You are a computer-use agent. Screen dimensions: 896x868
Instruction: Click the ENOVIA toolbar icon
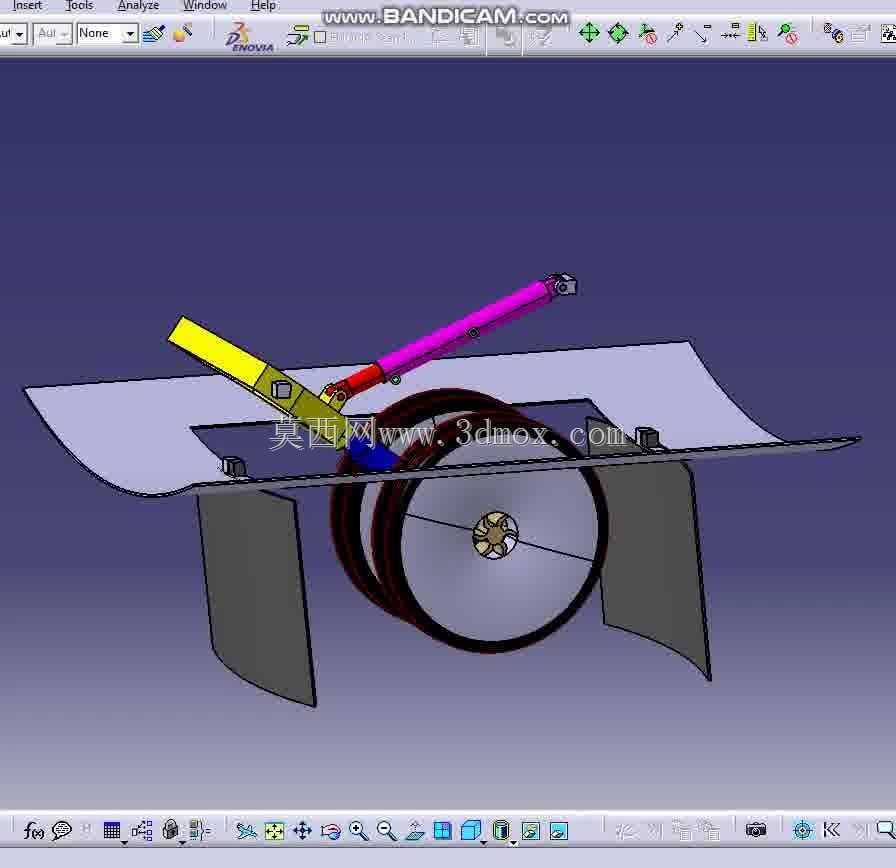250,37
